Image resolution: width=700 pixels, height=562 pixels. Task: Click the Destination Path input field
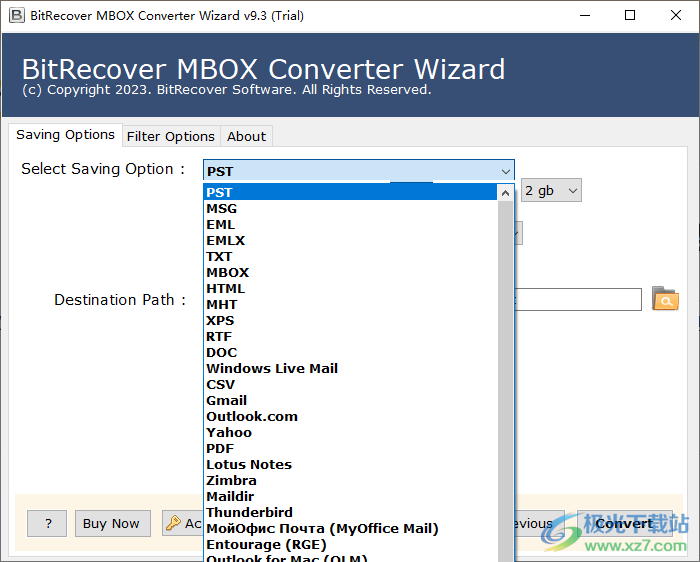(578, 300)
